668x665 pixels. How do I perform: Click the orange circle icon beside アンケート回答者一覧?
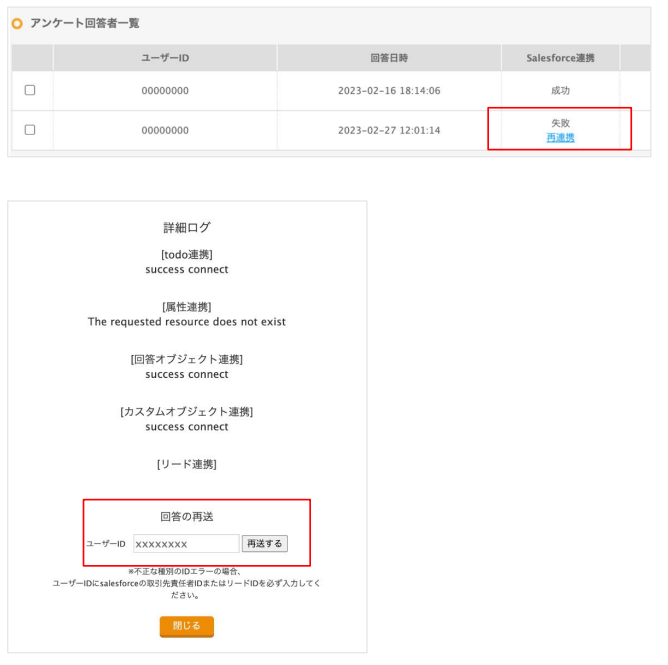click(x=17, y=23)
